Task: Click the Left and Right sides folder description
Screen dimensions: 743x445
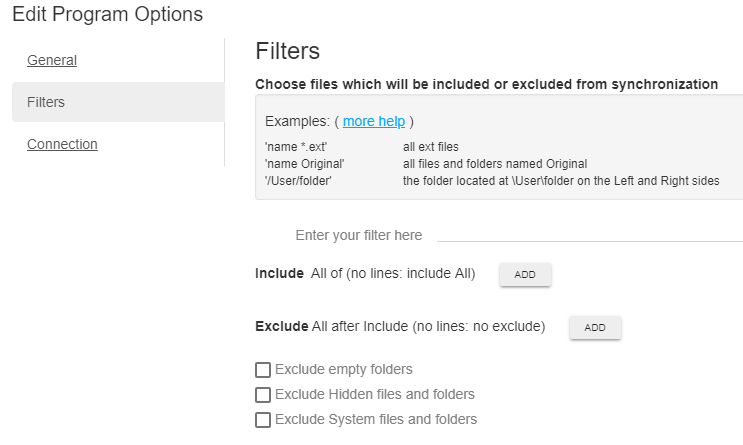Action: pyautogui.click(x=561, y=181)
